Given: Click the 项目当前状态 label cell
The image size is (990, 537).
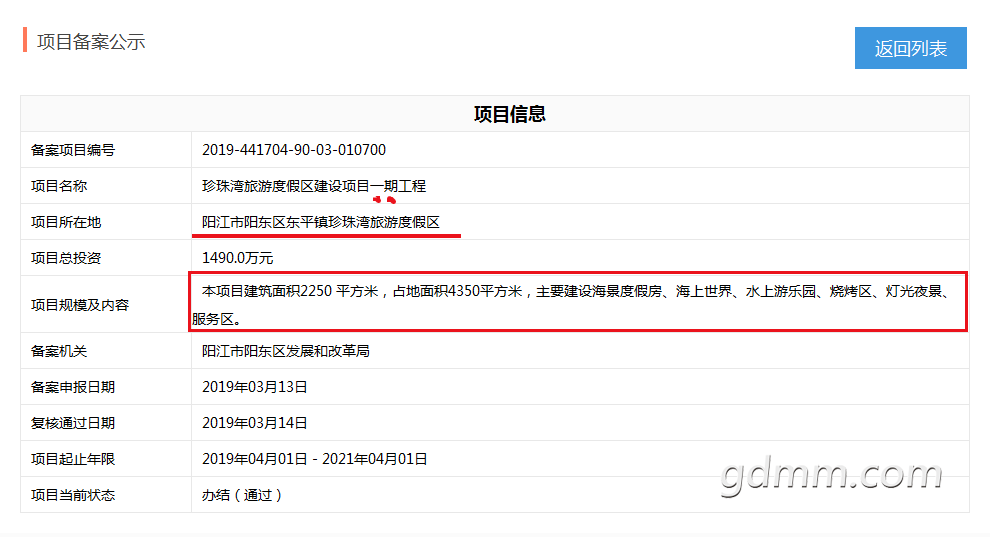Looking at the screenshot, I should [106, 495].
